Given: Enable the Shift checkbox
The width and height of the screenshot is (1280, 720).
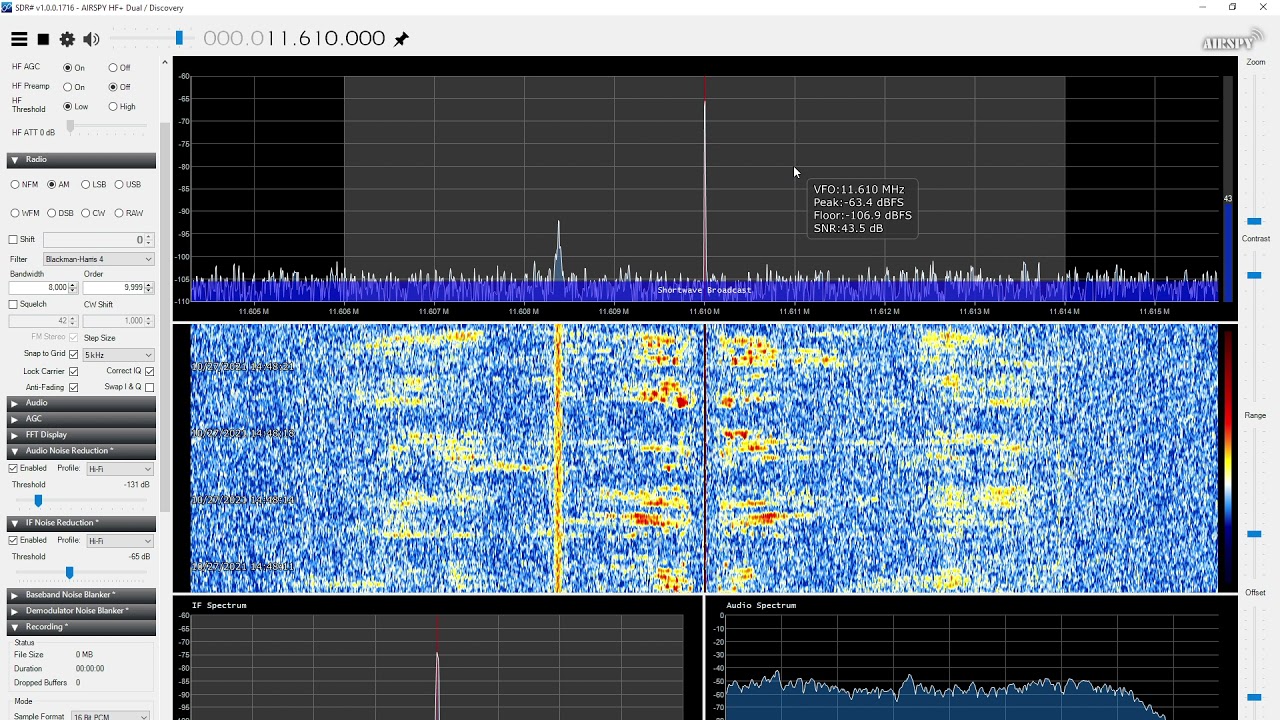Looking at the screenshot, I should (x=13, y=240).
